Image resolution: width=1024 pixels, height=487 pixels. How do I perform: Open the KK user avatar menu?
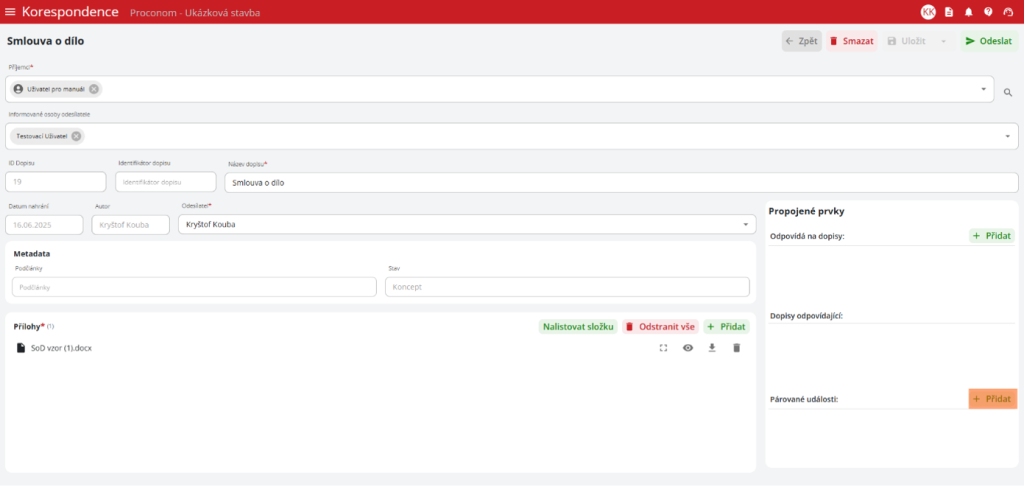(x=928, y=12)
